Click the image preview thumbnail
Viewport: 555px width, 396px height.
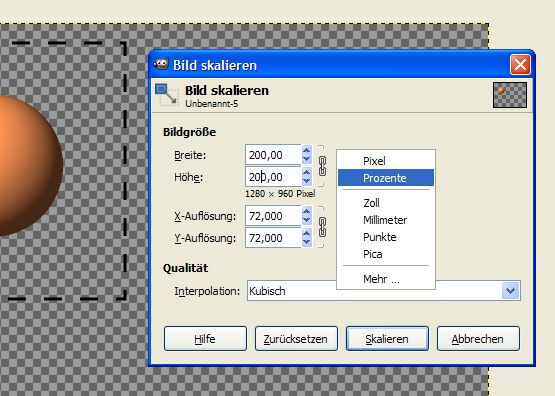point(510,95)
